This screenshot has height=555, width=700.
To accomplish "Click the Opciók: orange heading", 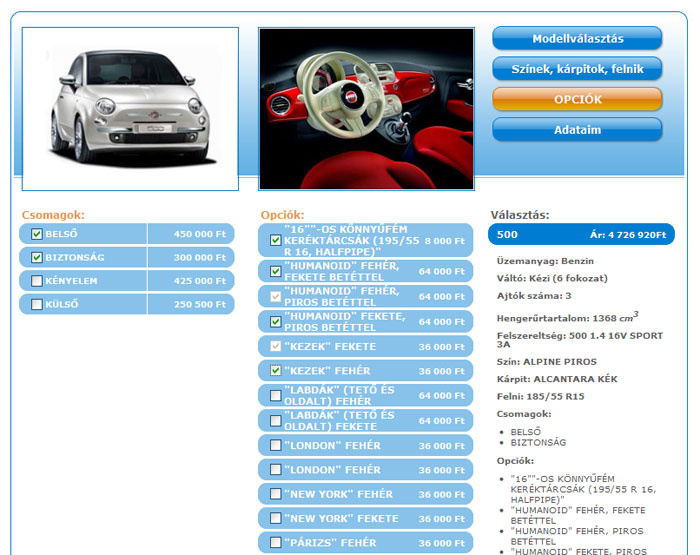I will (x=282, y=215).
